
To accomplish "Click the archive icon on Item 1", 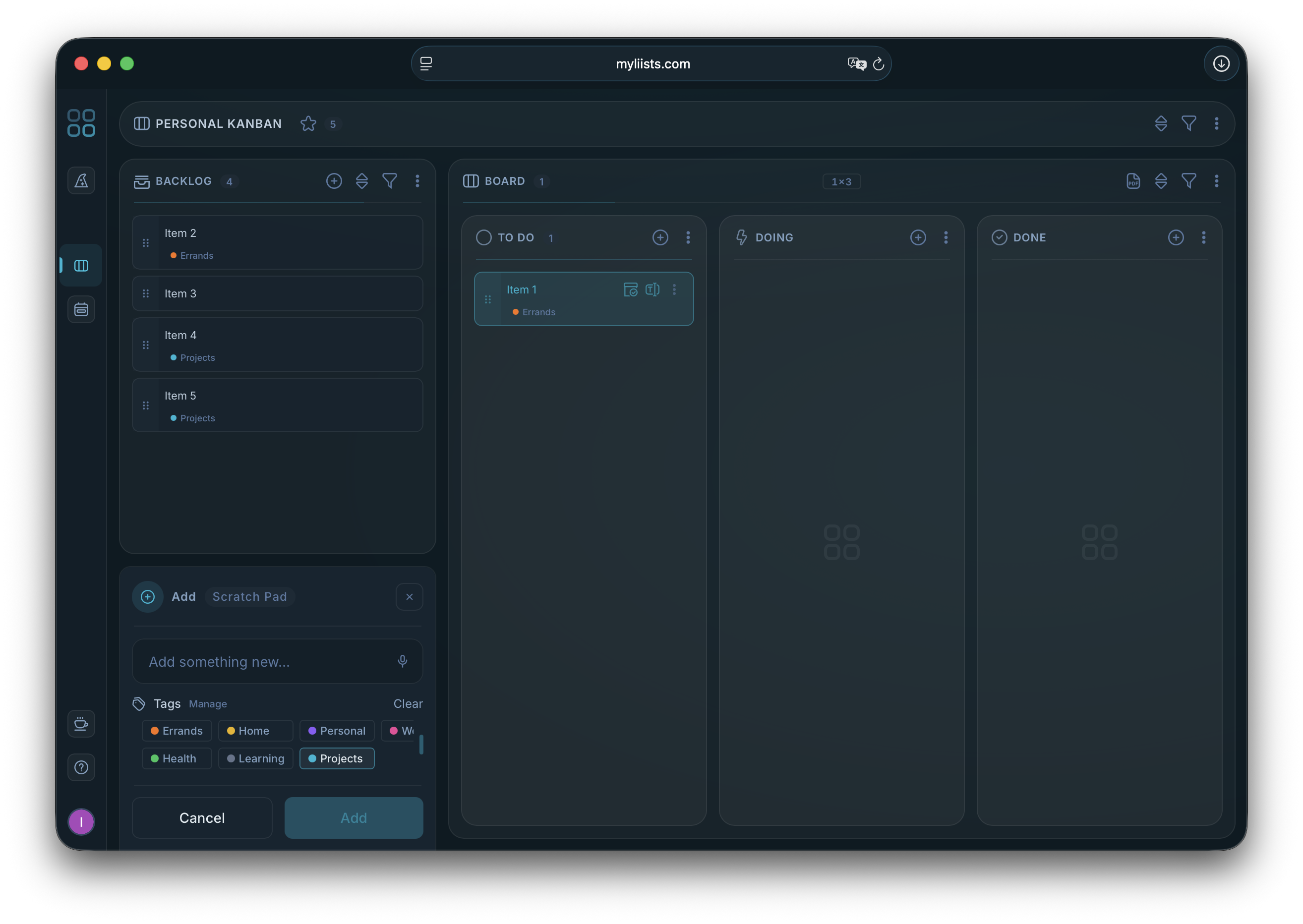I will point(631,289).
